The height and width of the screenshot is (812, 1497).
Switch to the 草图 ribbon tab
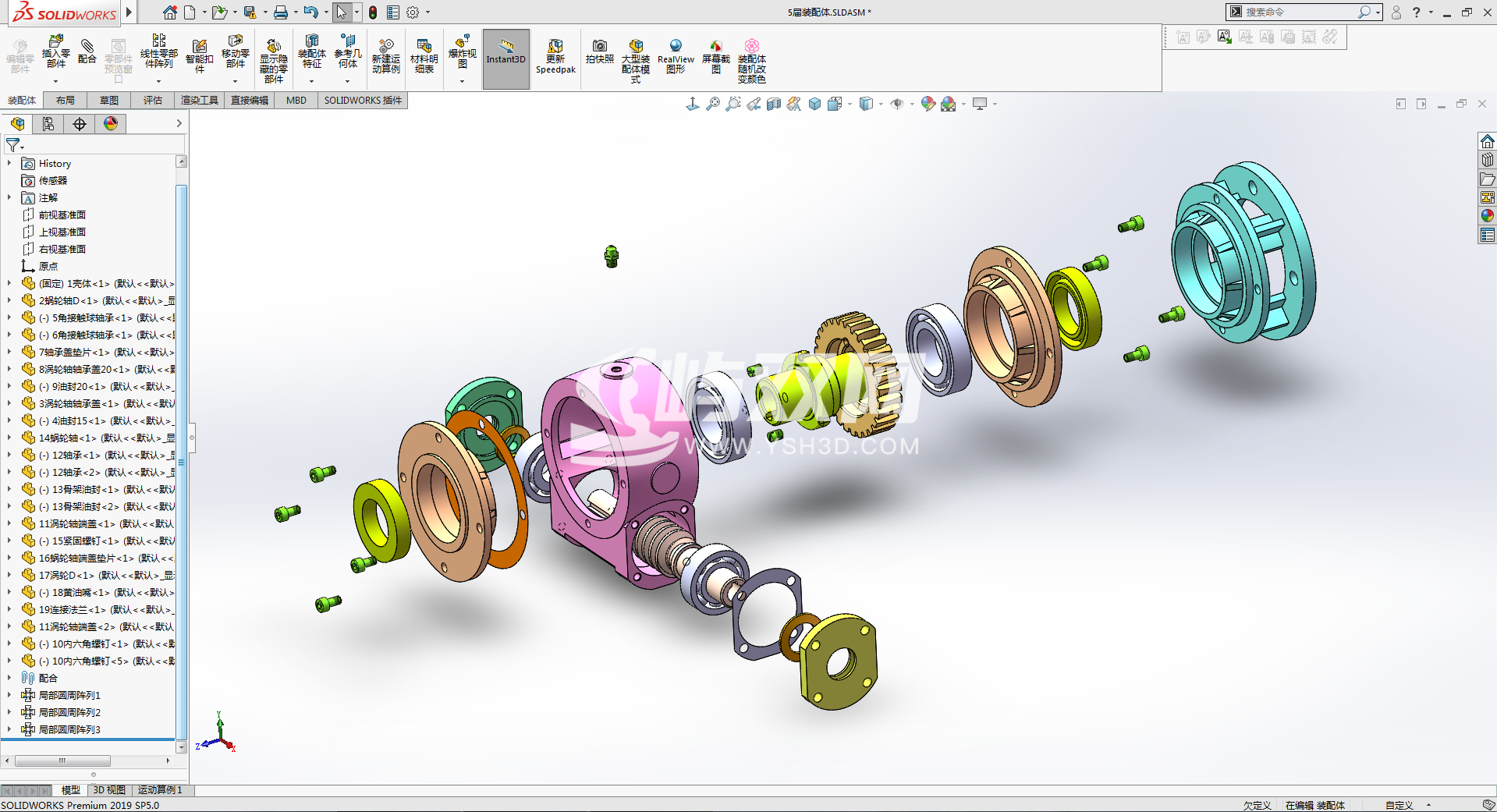coord(109,100)
